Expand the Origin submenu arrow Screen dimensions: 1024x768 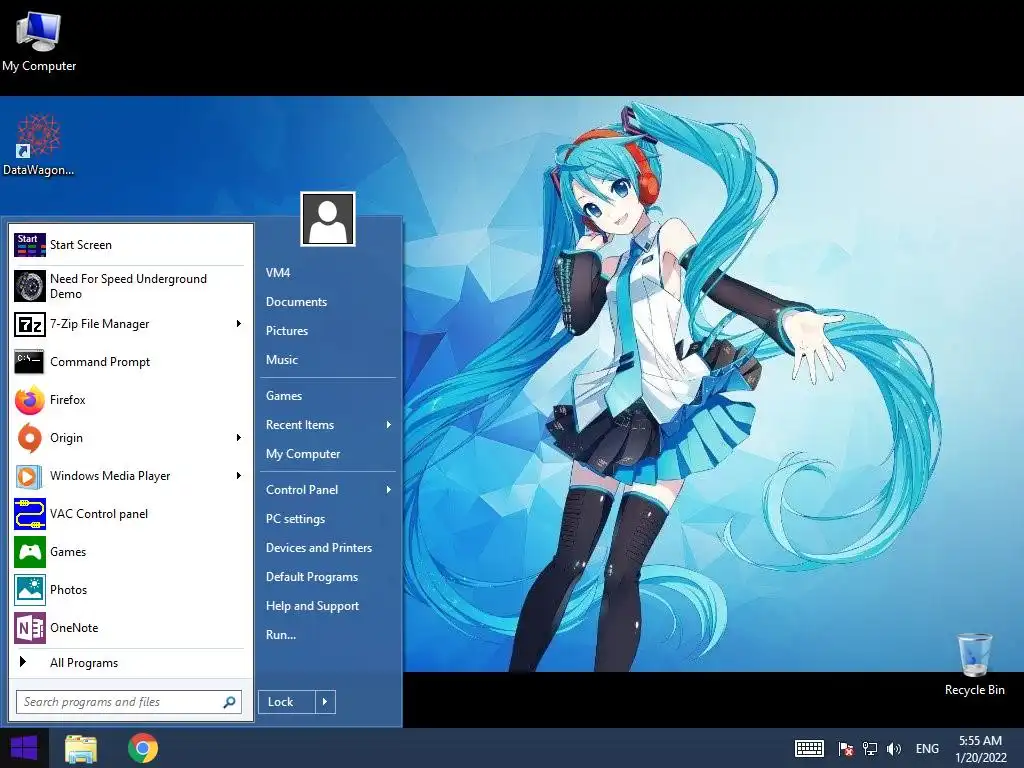(x=238, y=438)
